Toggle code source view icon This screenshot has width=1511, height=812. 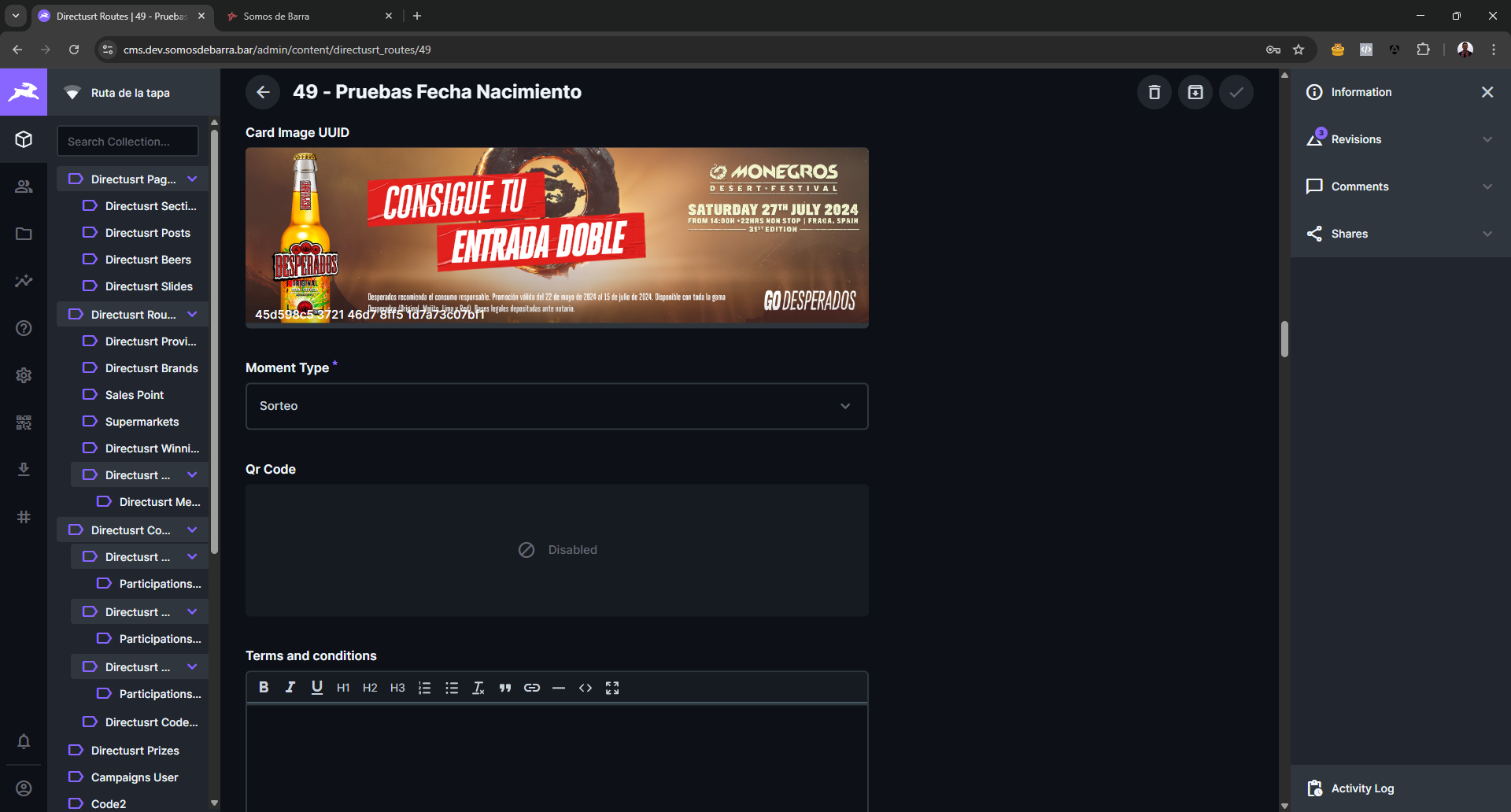pyautogui.click(x=586, y=688)
